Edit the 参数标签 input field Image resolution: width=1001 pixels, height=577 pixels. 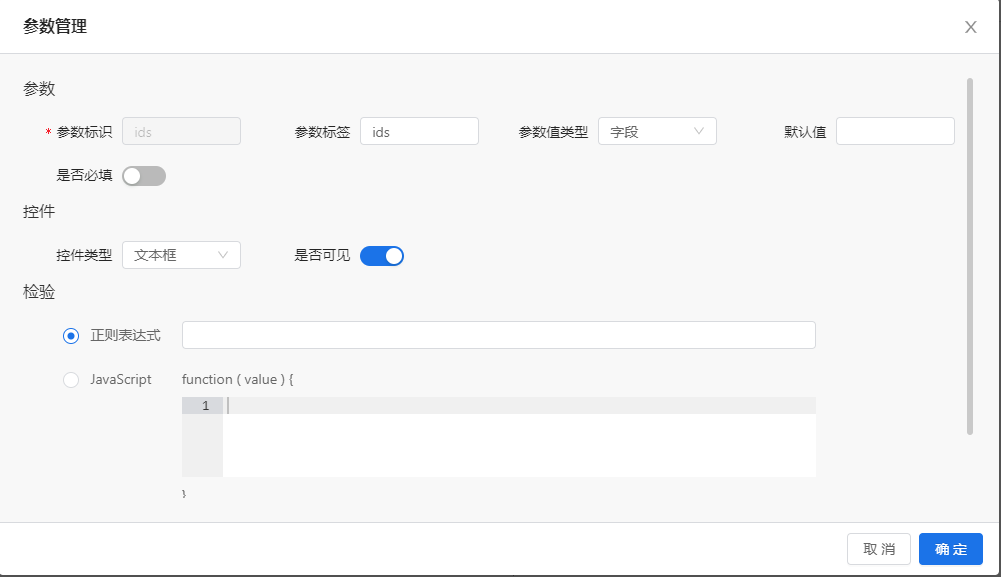[x=419, y=131]
